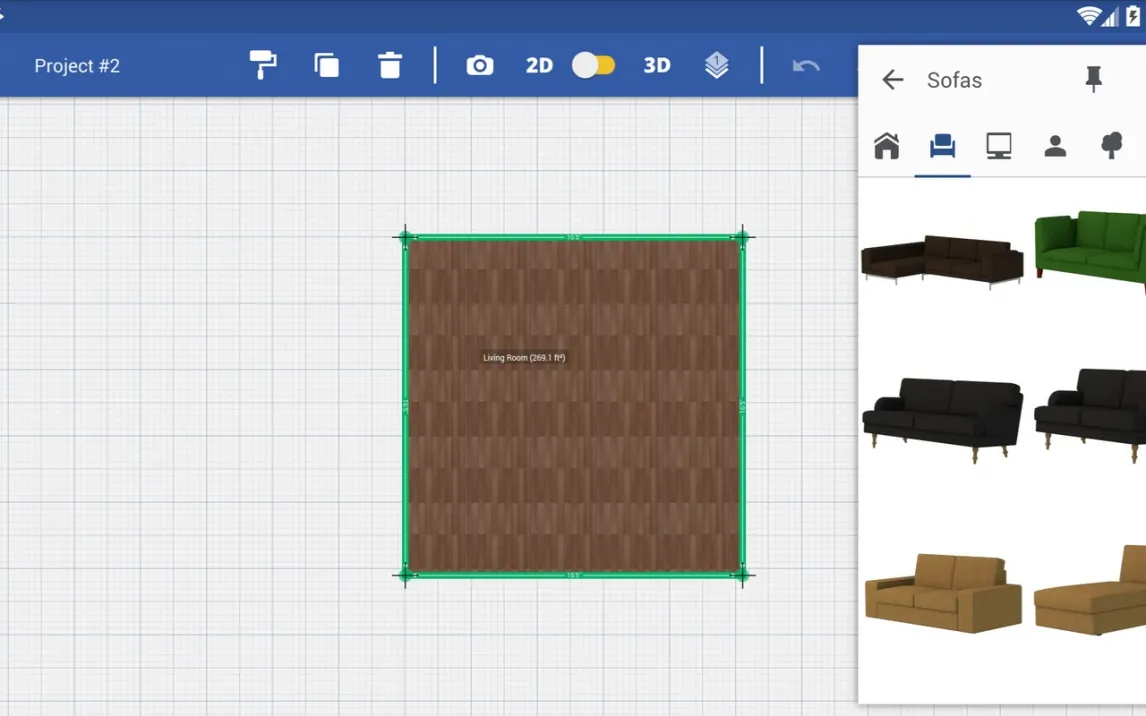
Task: Go back from Sofas category
Action: (x=892, y=80)
